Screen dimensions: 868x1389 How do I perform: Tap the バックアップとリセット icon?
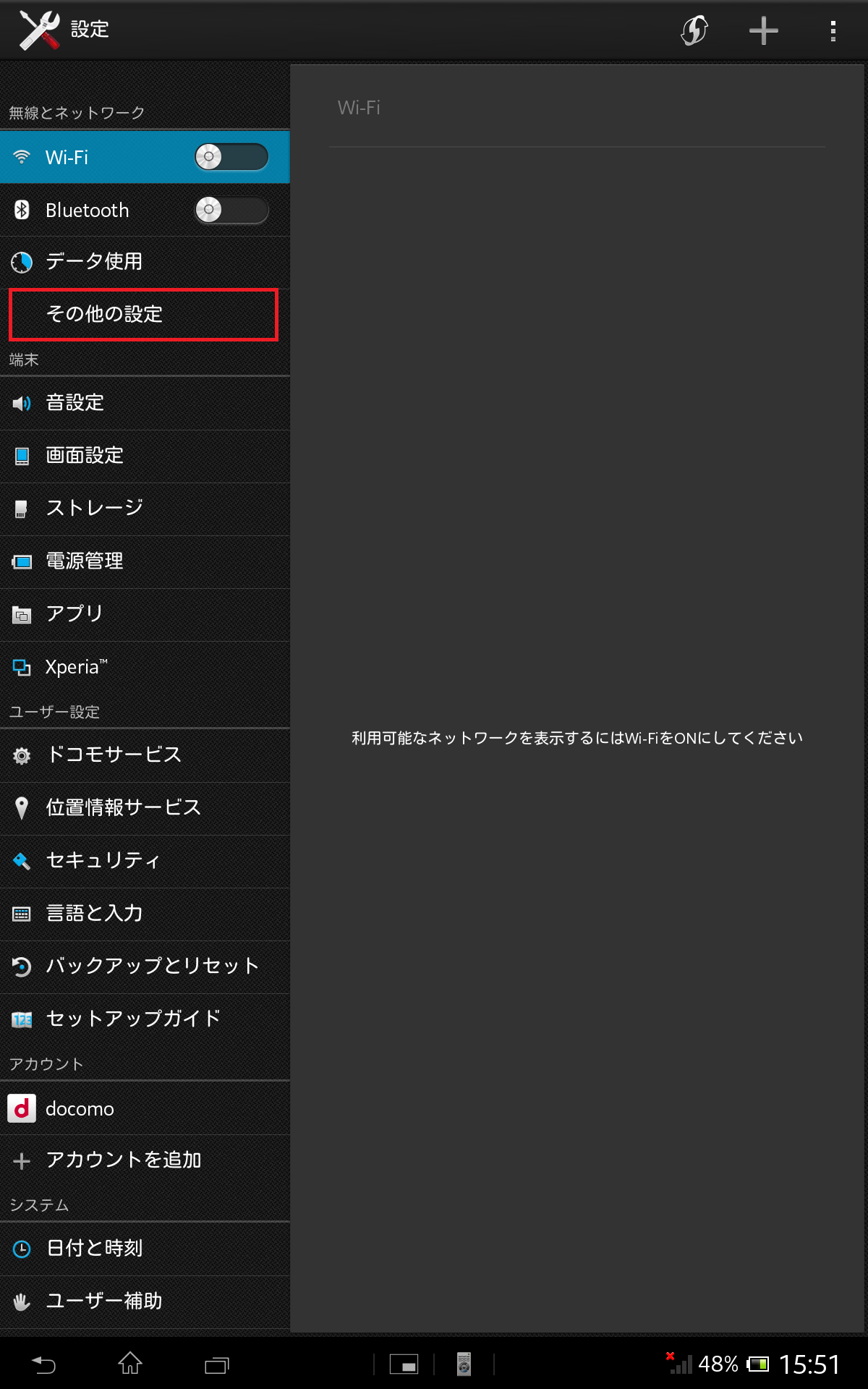22,967
